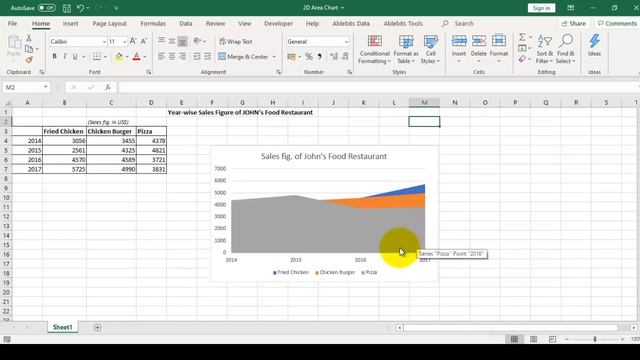Switch to the Data tab
The width and height of the screenshot is (640, 360).
click(x=186, y=24)
